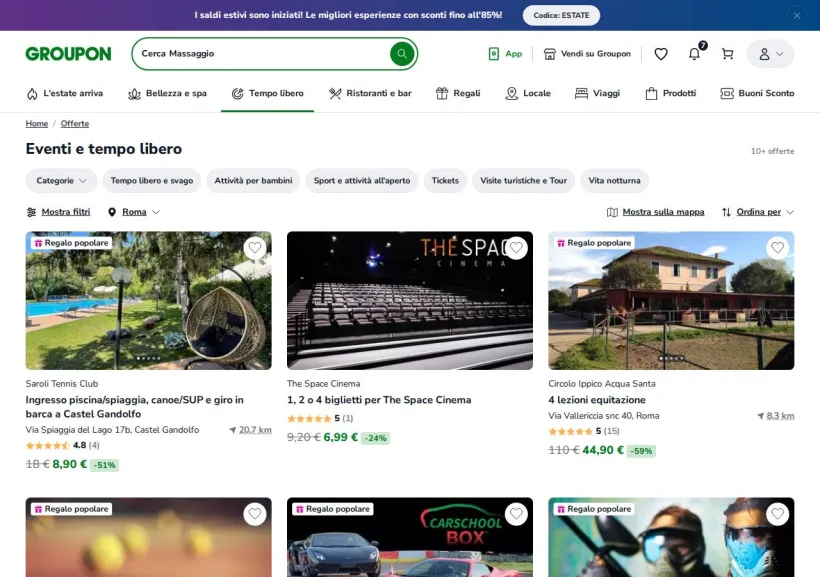Open the user account menu
Viewport: 820px width, 577px height.
pyautogui.click(x=770, y=53)
